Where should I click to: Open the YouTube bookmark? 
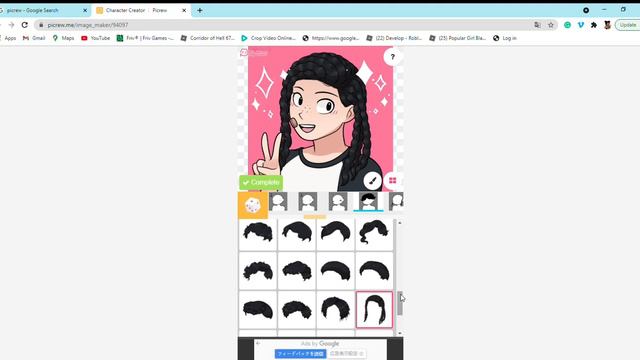(x=96, y=38)
